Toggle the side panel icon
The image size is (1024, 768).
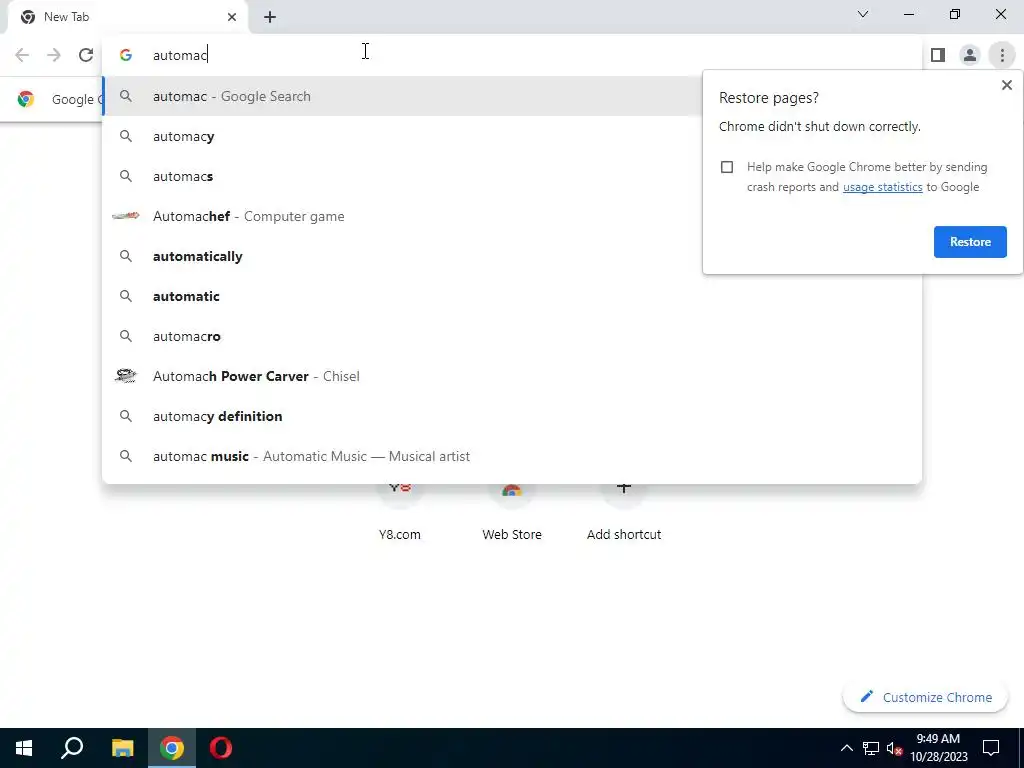click(938, 55)
